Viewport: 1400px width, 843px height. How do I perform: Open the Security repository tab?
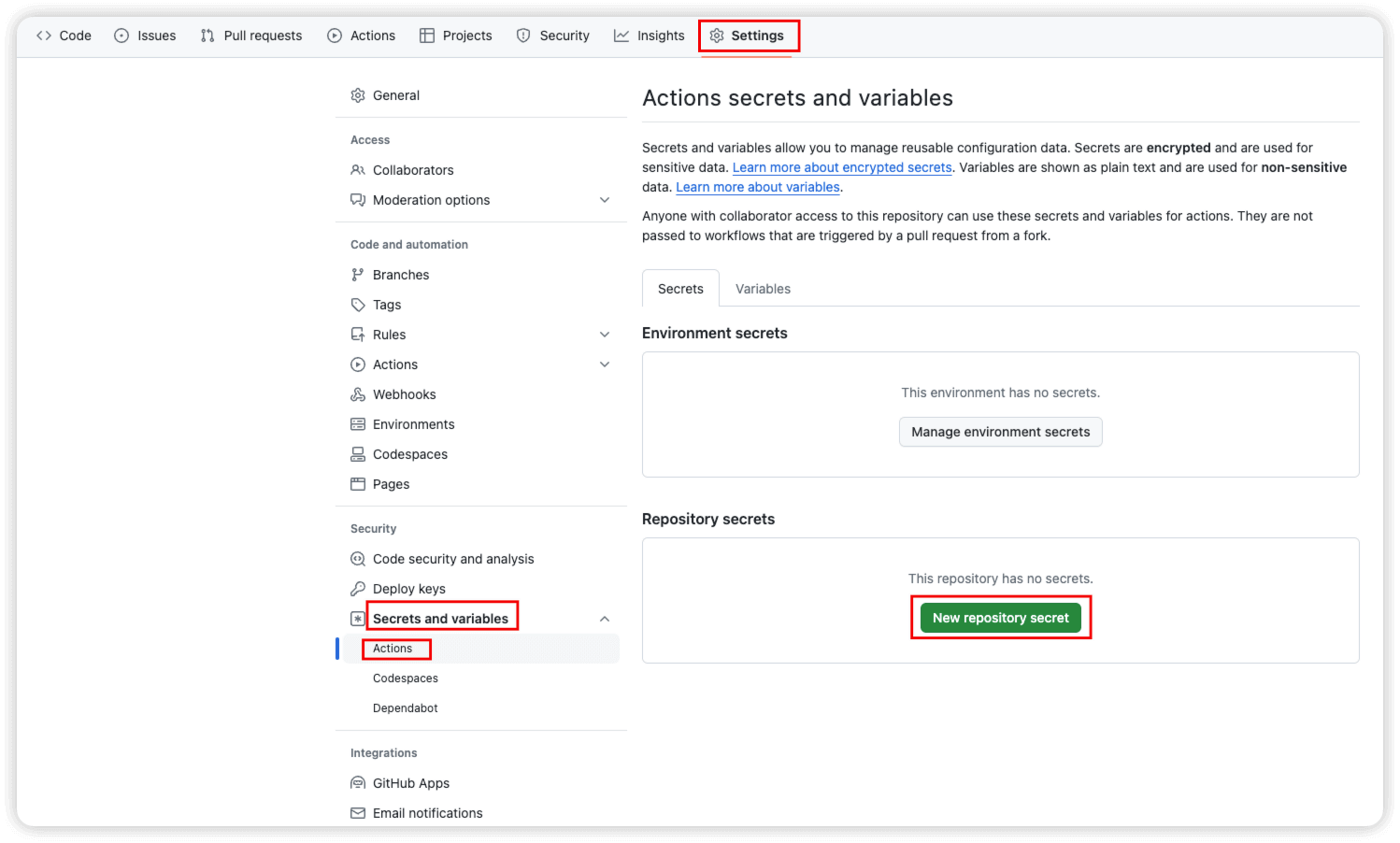[552, 36]
